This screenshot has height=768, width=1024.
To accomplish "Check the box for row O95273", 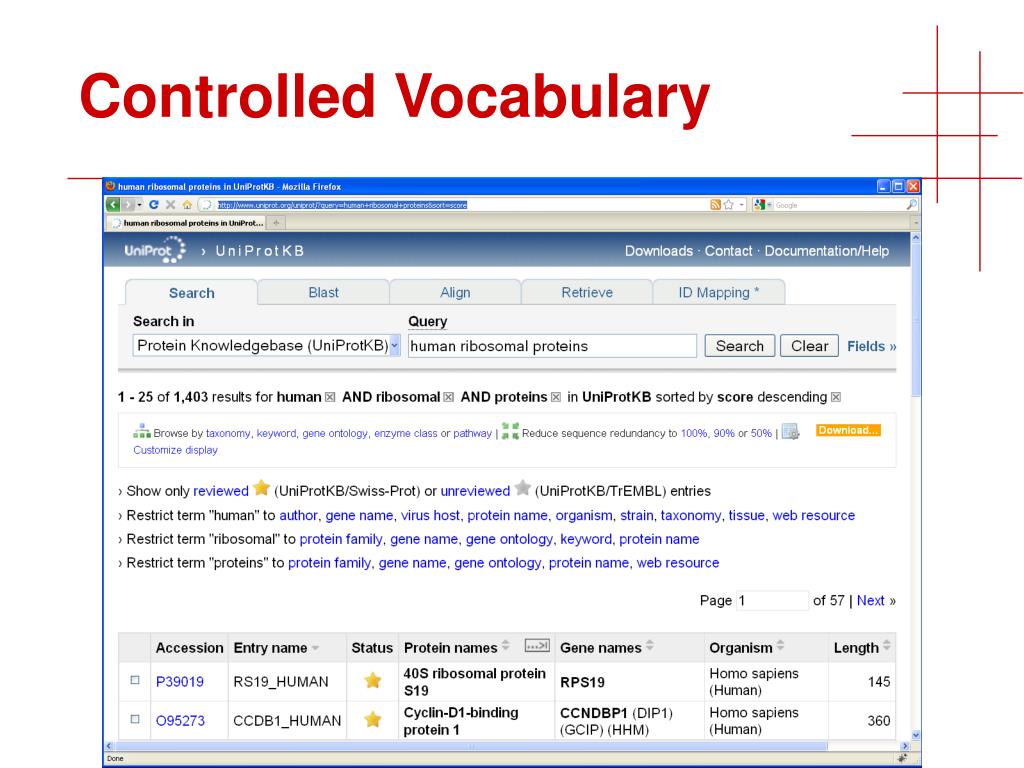I will [x=135, y=719].
